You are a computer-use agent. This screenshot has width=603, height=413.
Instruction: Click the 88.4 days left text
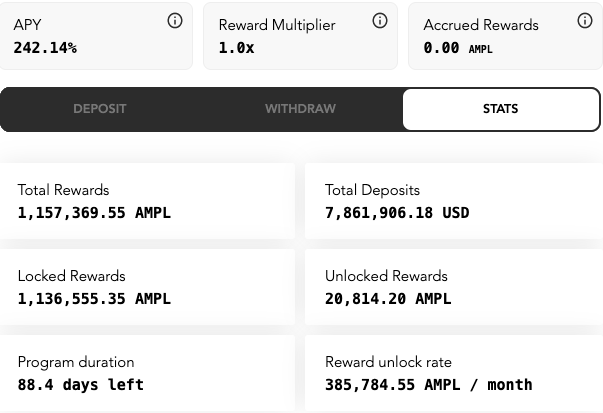tap(81, 385)
